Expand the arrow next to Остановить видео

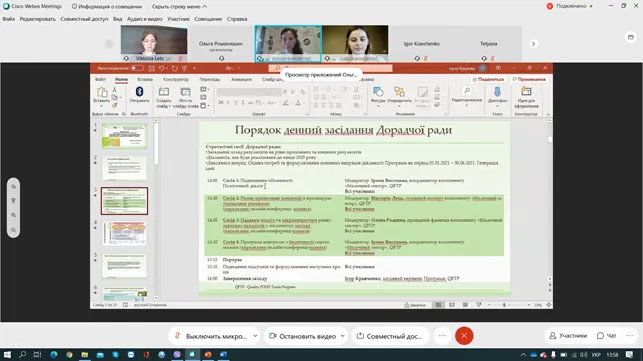coord(342,336)
